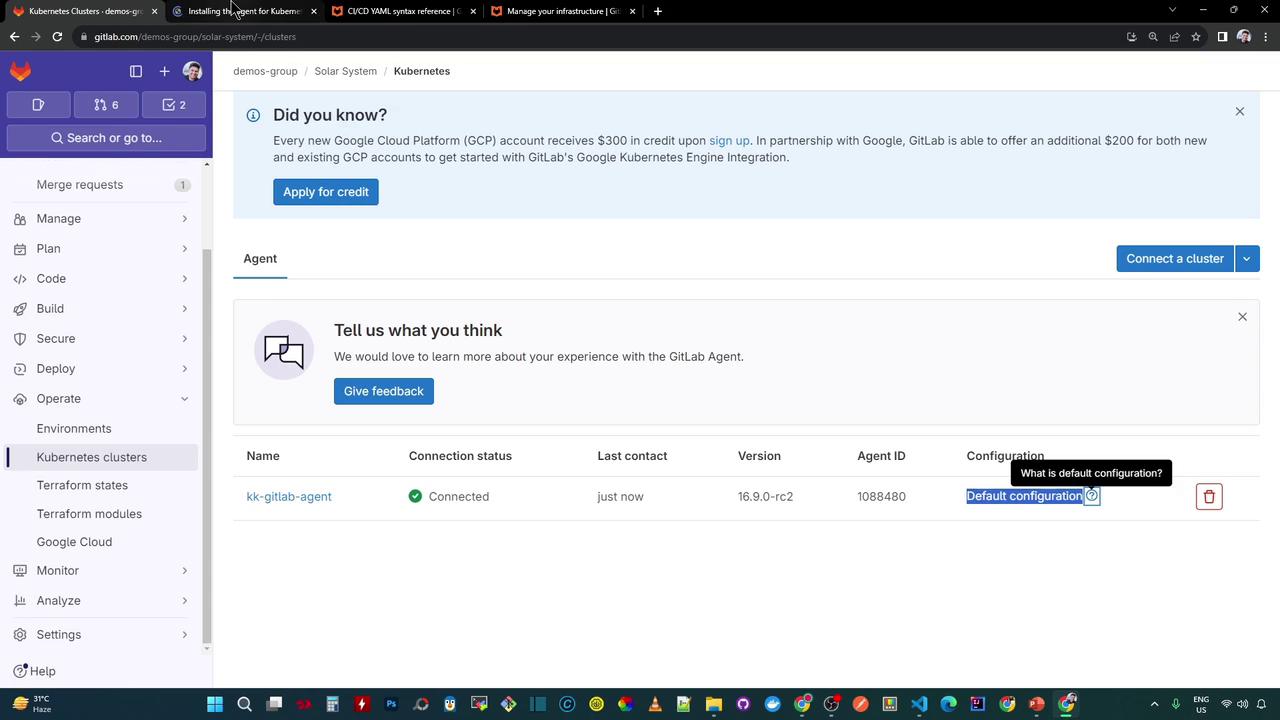Switch to the Manage your infrastructure tab
1280x720 pixels.
563,11
